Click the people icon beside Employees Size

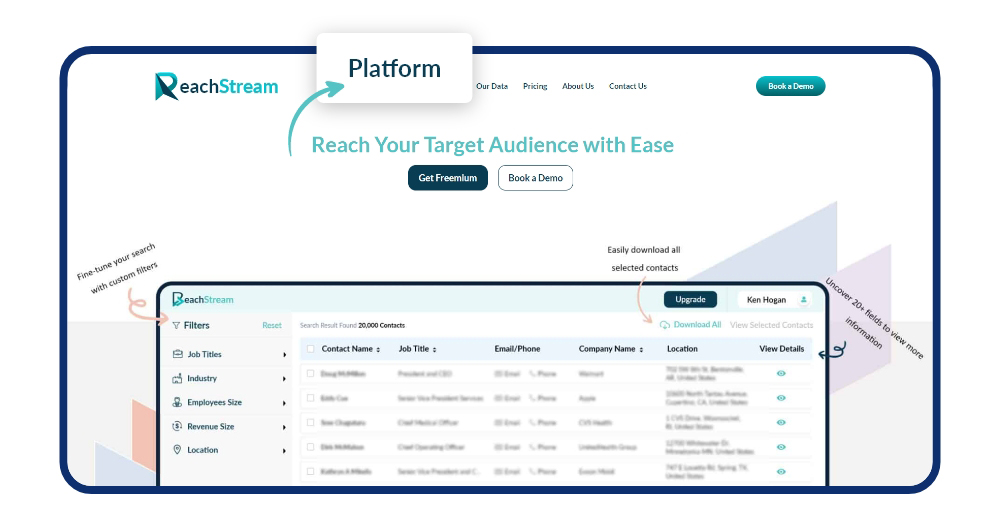click(177, 402)
